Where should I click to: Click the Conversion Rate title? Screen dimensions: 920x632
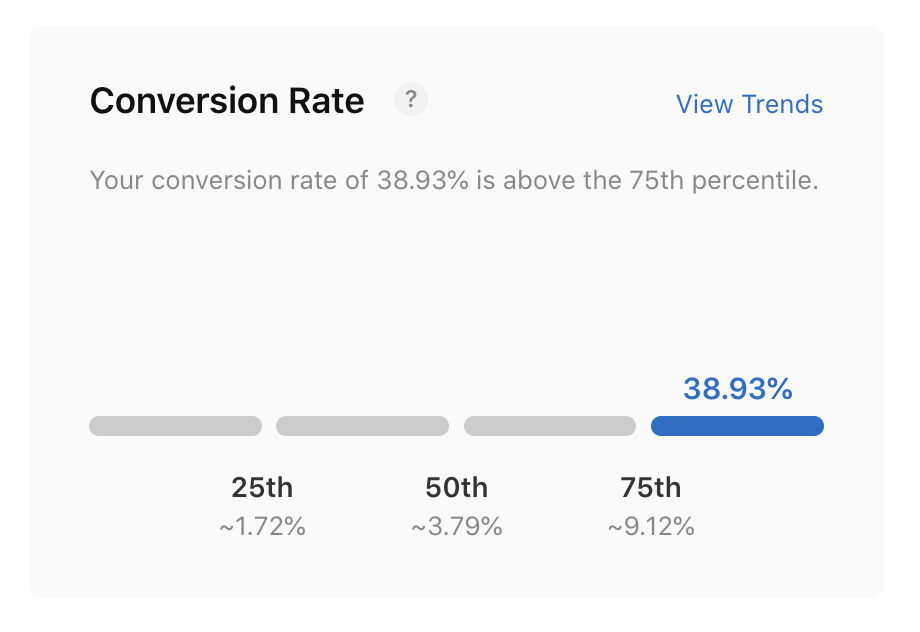[226, 100]
